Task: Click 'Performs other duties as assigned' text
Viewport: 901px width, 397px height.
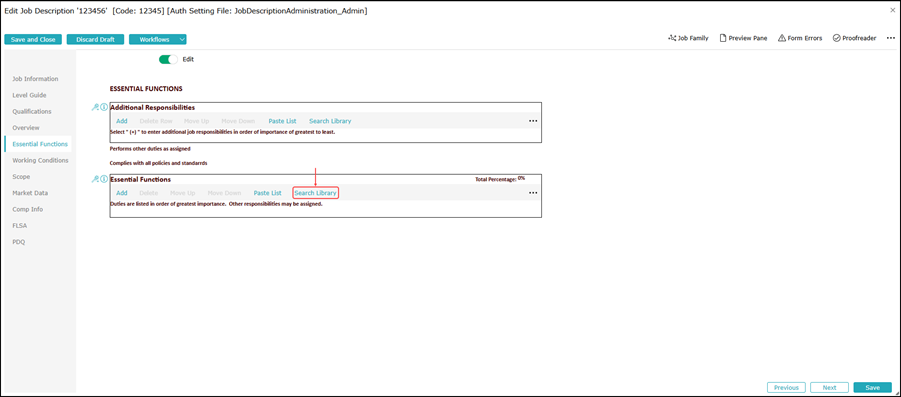Action: (x=150, y=148)
